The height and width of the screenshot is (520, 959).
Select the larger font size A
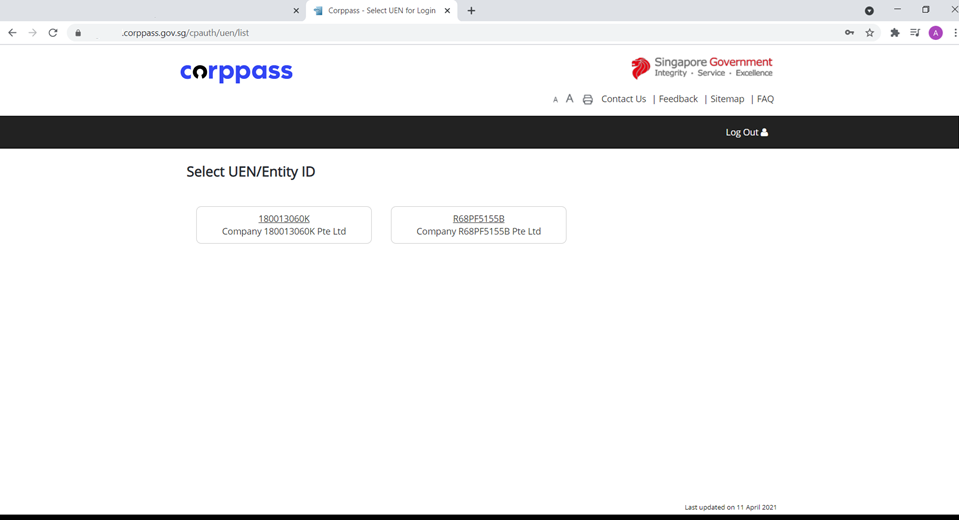point(569,98)
